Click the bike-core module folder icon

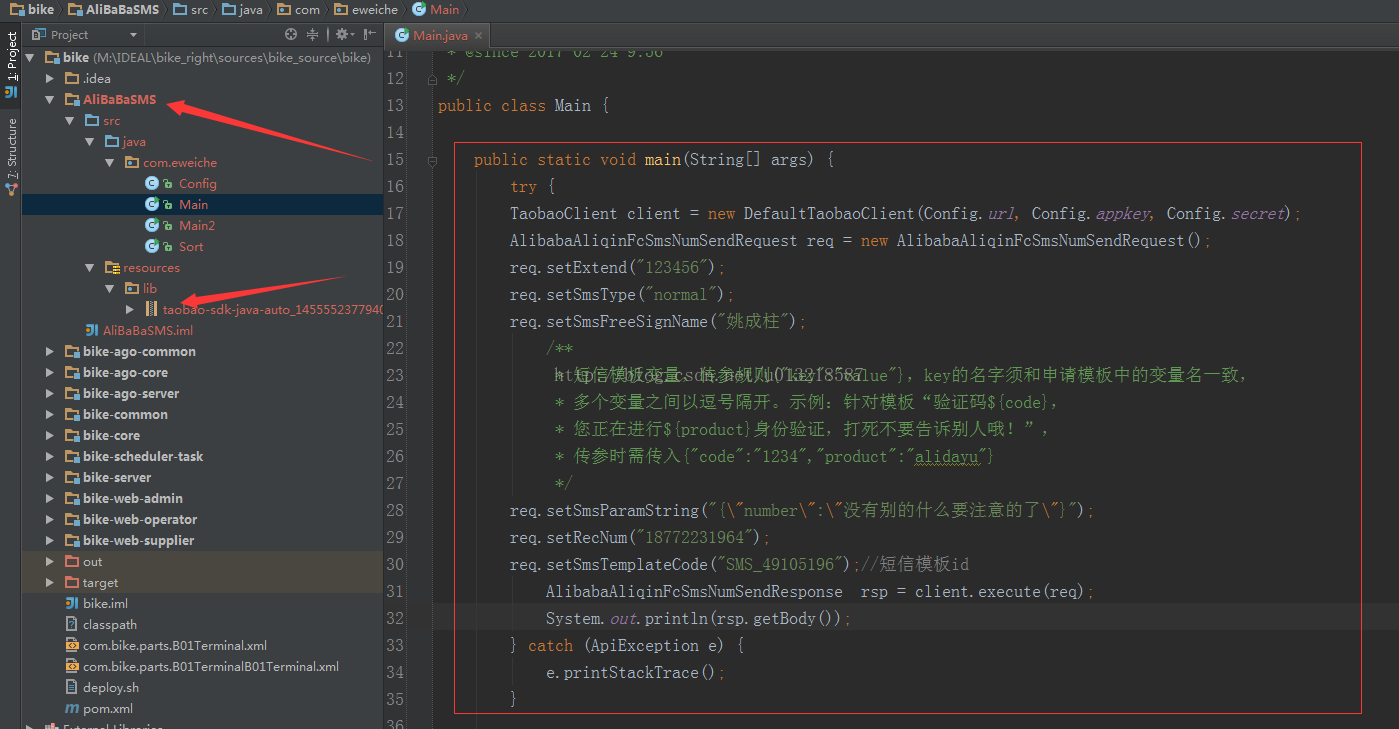click(x=72, y=435)
